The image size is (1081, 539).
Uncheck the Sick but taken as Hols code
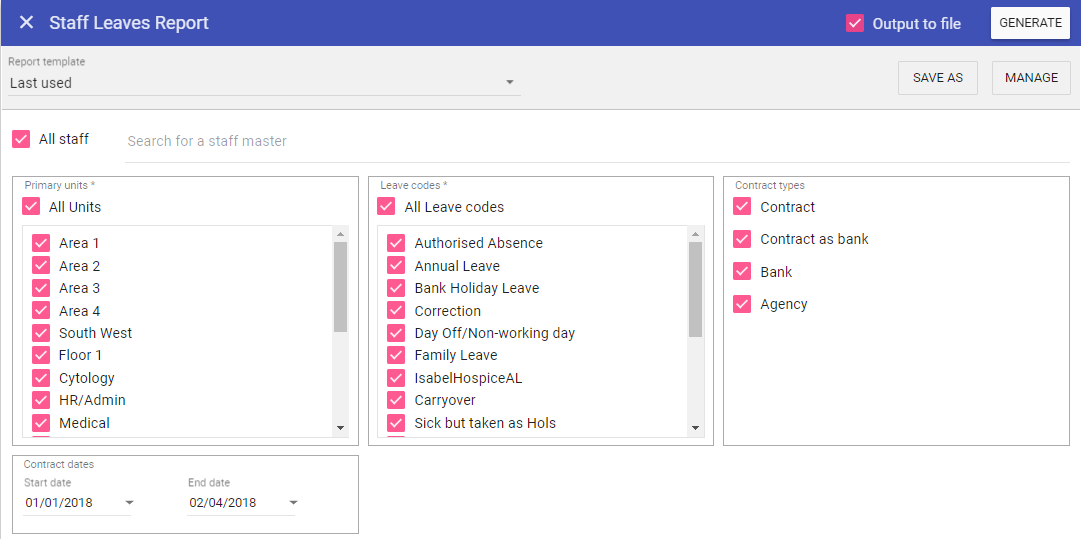tap(396, 423)
